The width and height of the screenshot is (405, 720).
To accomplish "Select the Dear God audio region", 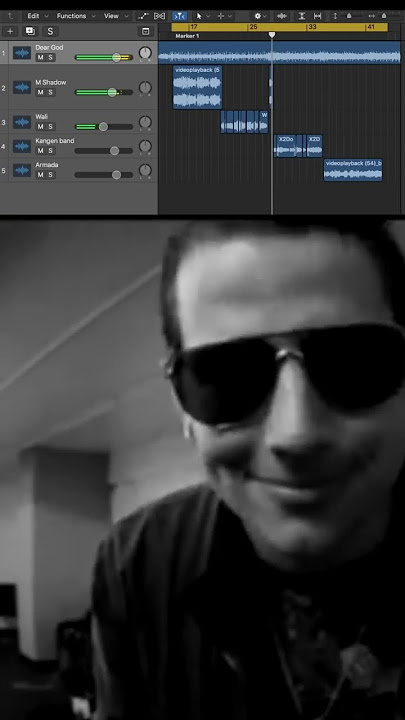I will [280, 52].
